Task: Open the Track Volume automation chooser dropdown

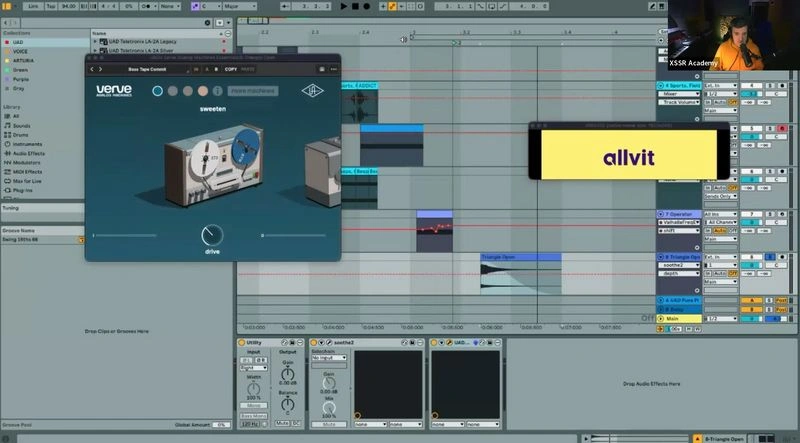Action: (x=679, y=102)
